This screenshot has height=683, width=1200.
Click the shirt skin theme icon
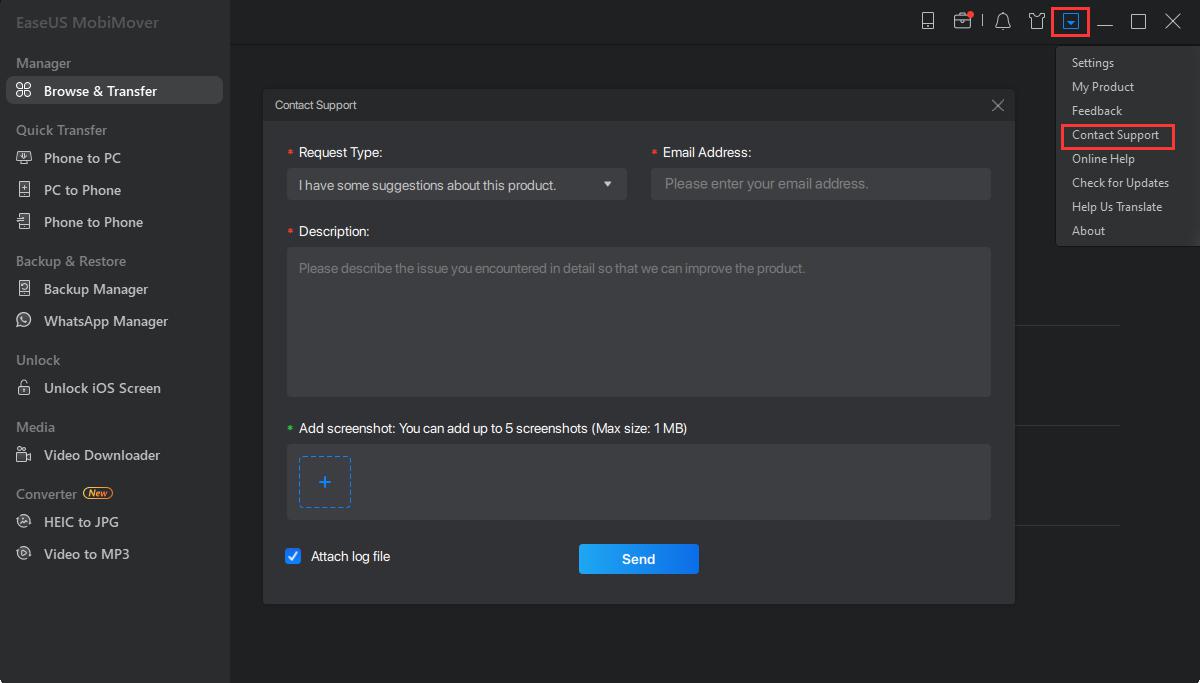tap(1037, 21)
